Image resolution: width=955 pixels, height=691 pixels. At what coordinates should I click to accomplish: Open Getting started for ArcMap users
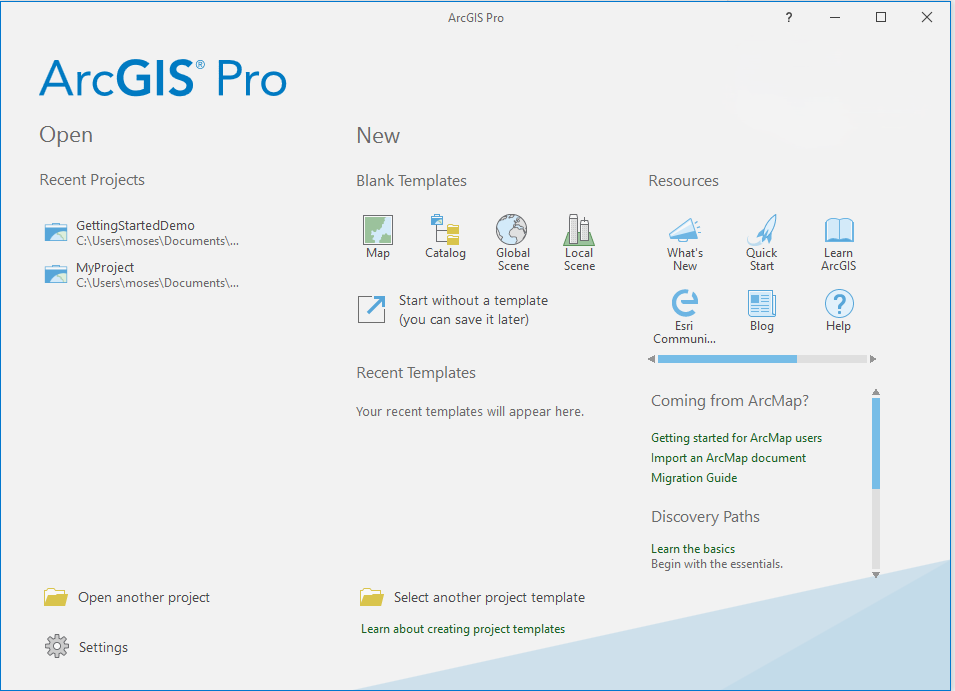tap(736, 437)
